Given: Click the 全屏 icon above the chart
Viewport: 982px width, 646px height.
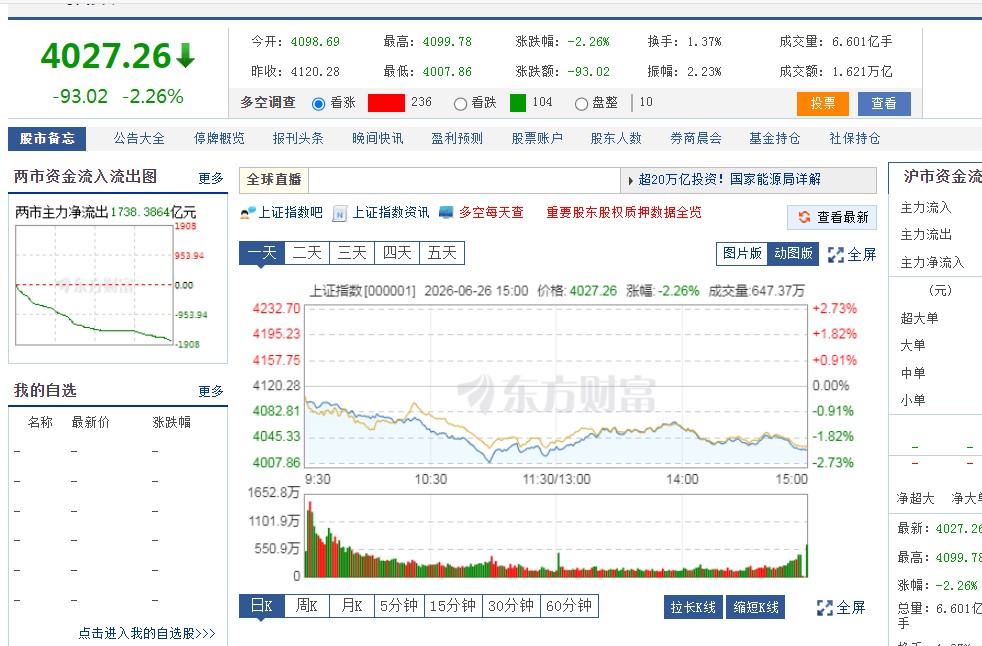Looking at the screenshot, I should click(835, 255).
